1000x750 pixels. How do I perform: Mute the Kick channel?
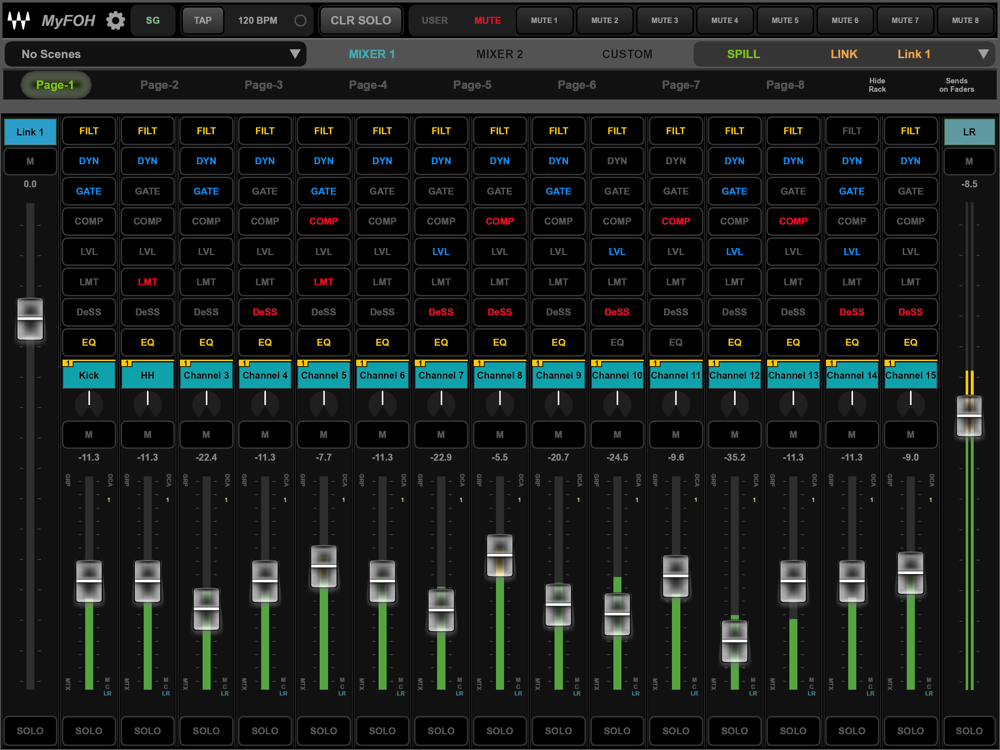point(89,434)
